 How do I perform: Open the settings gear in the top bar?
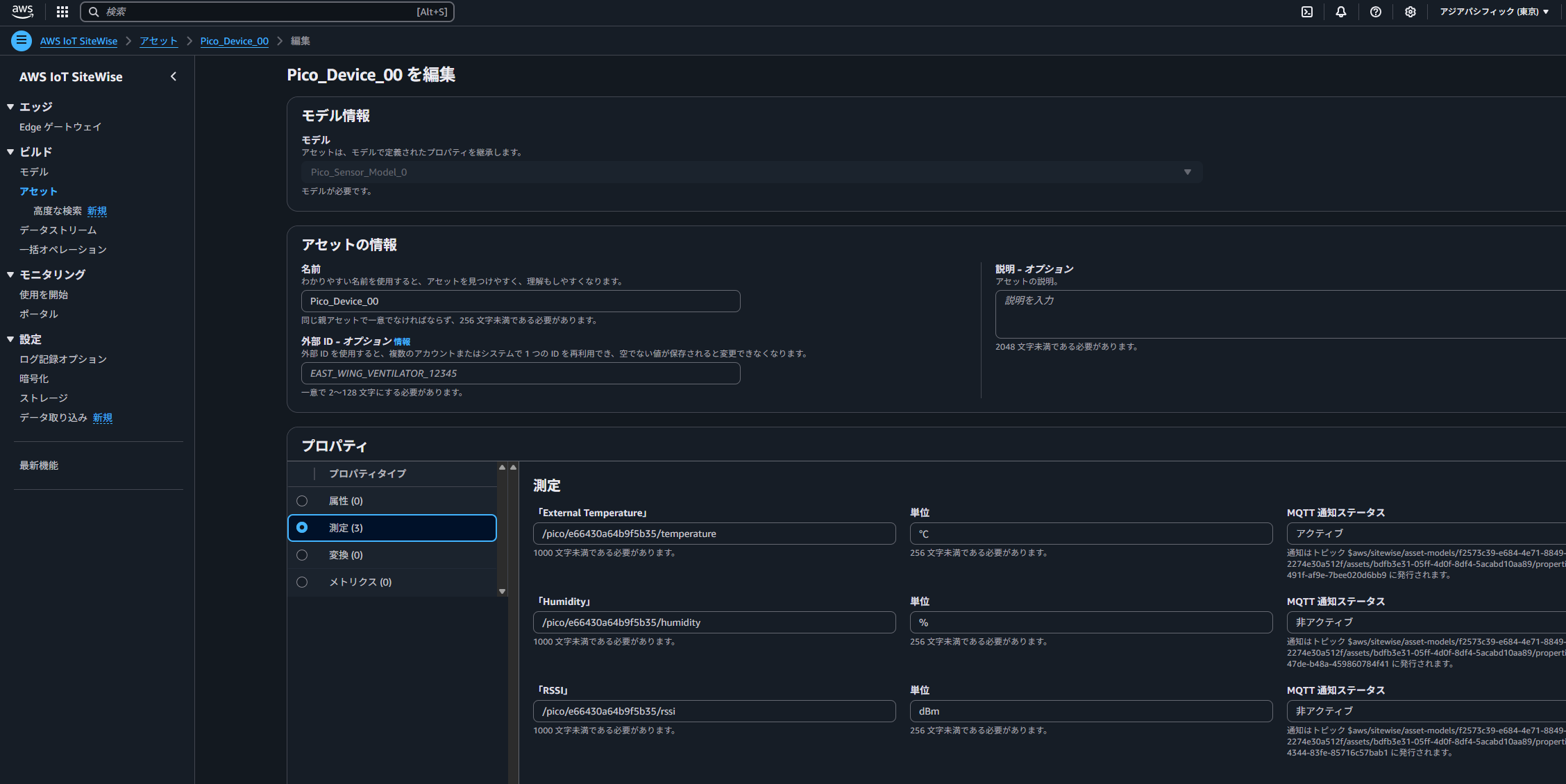(x=1411, y=12)
